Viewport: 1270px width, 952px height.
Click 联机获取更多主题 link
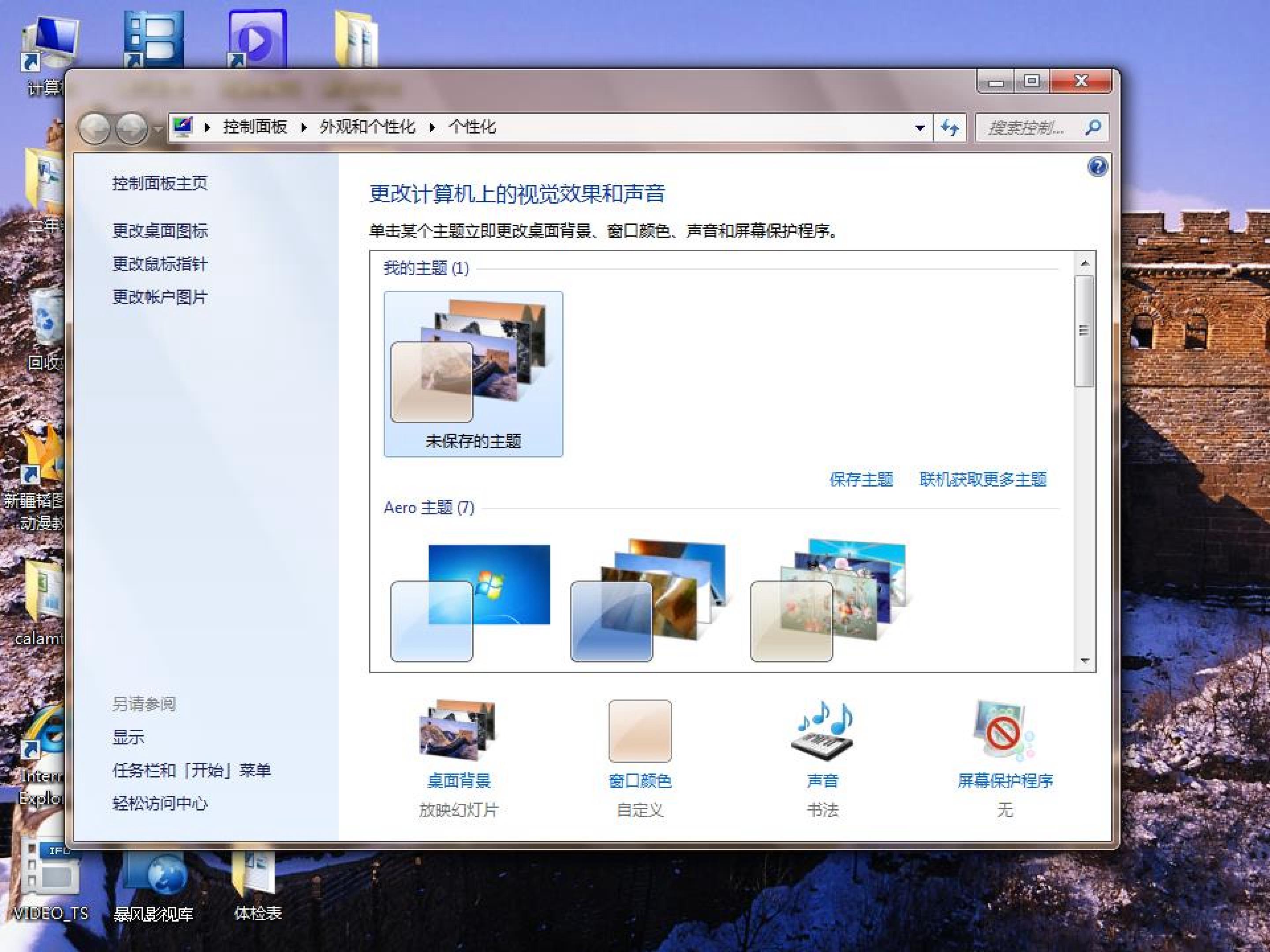[982, 479]
